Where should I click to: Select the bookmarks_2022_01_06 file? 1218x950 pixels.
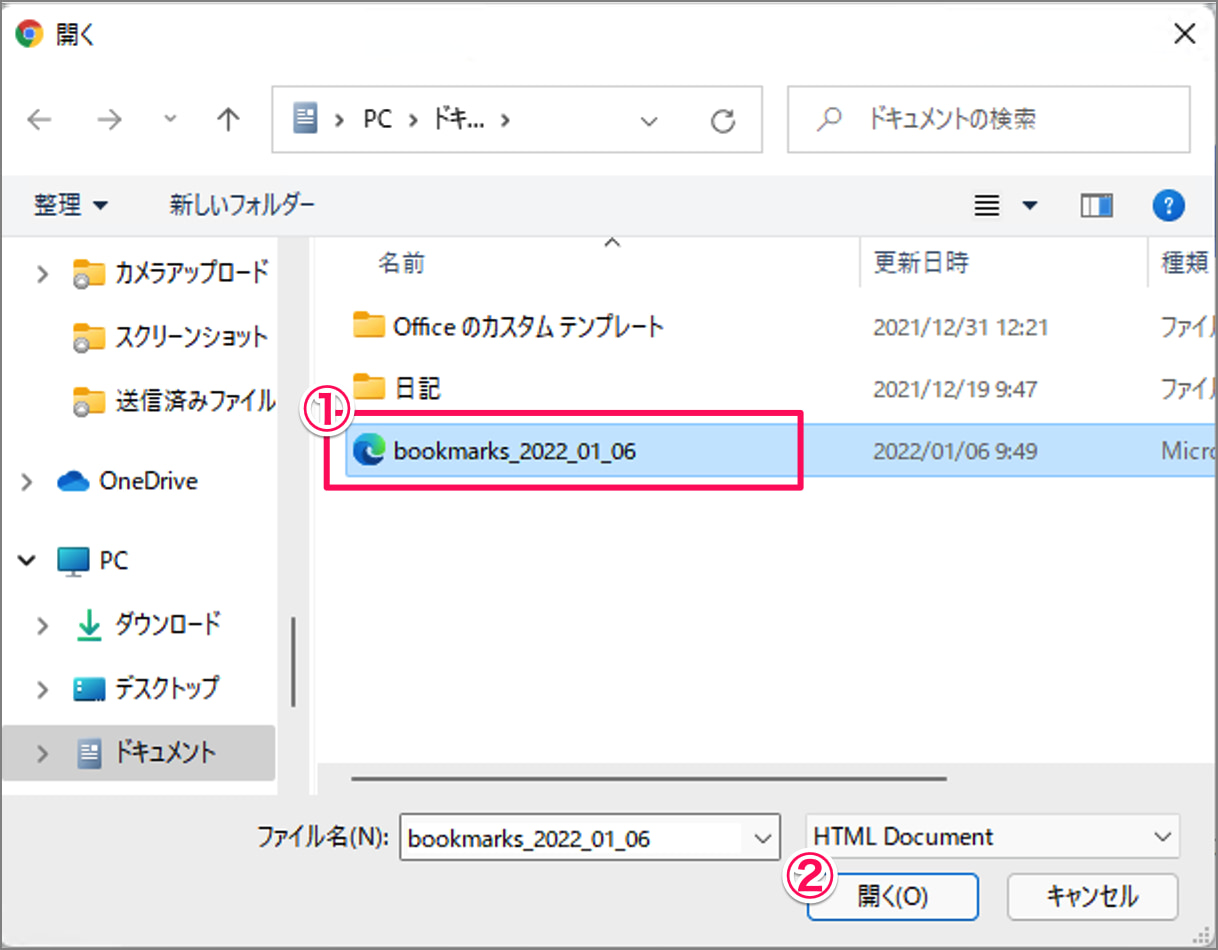515,452
